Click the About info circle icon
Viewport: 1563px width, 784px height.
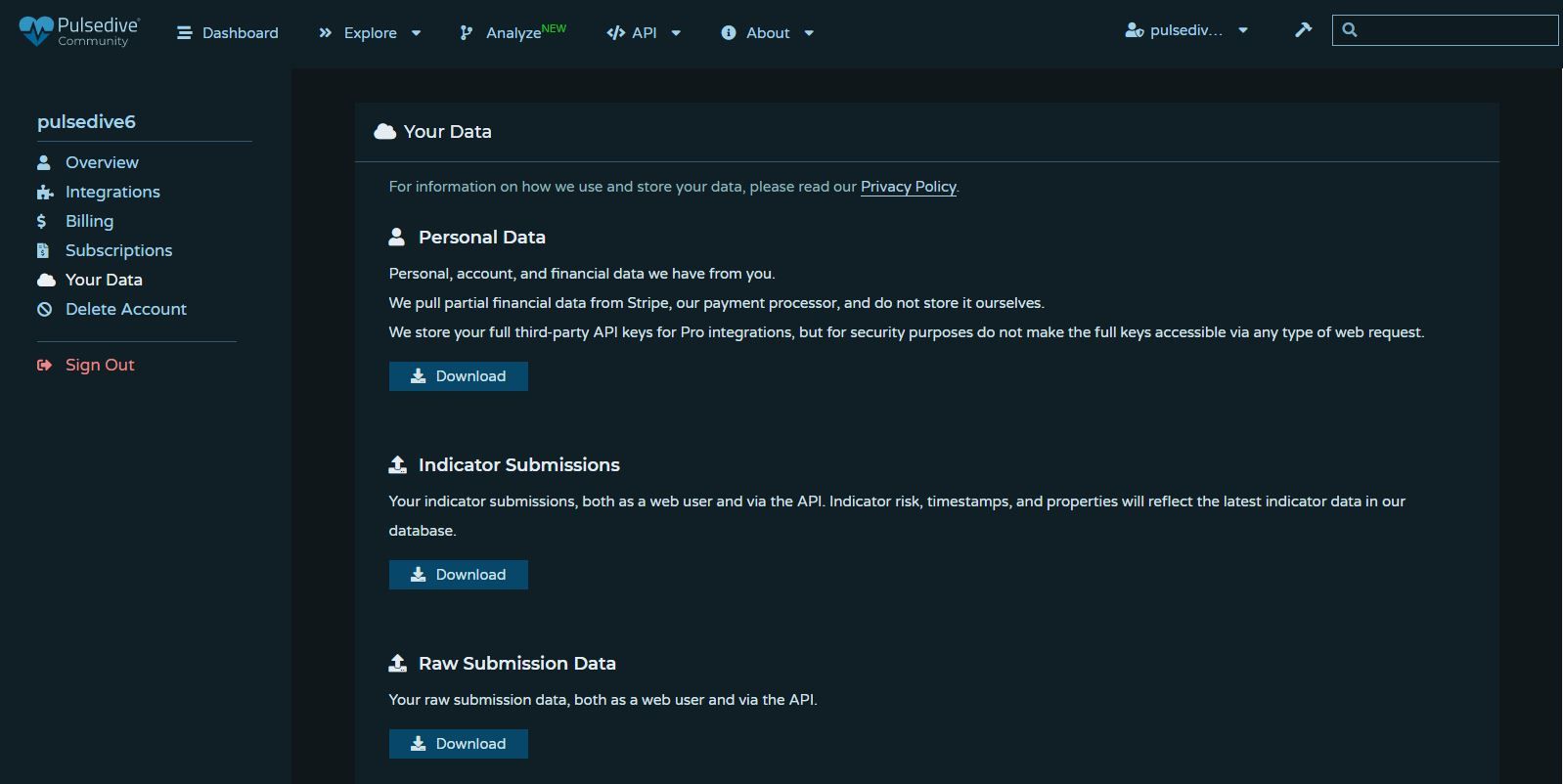pos(729,33)
